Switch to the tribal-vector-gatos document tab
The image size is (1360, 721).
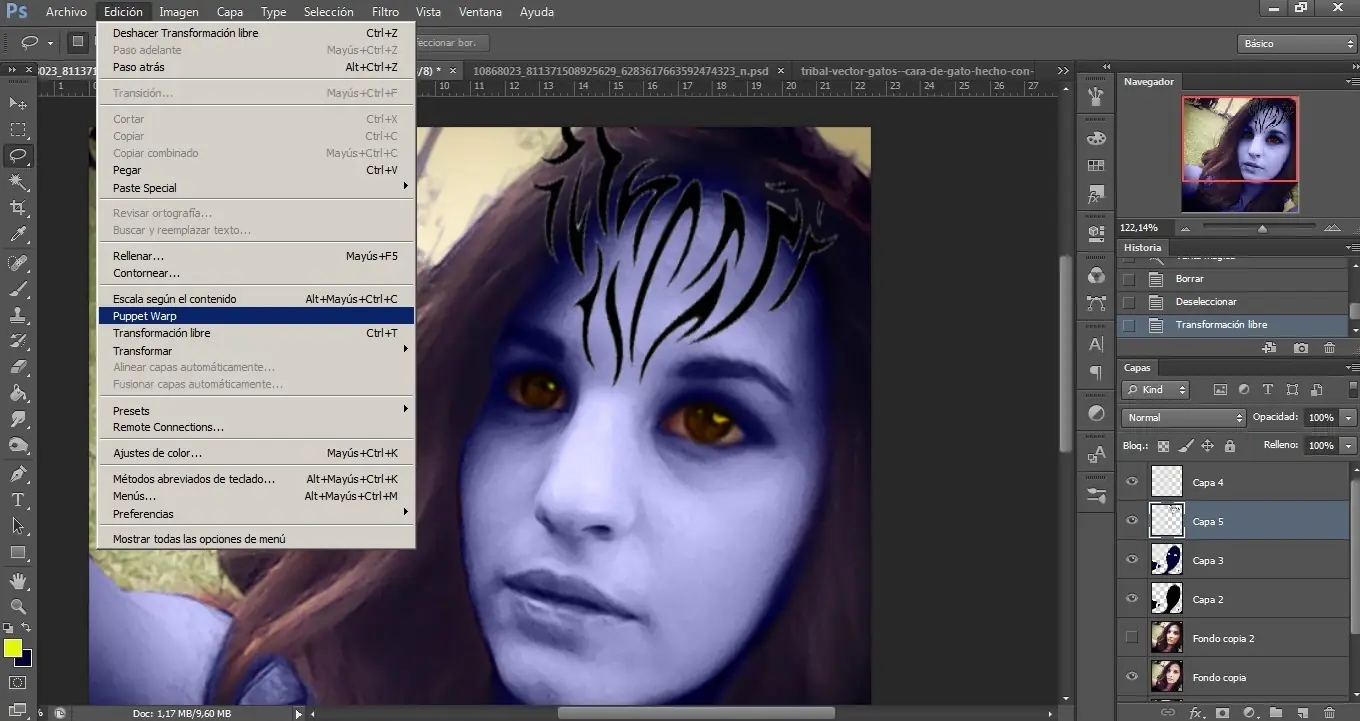(919, 71)
